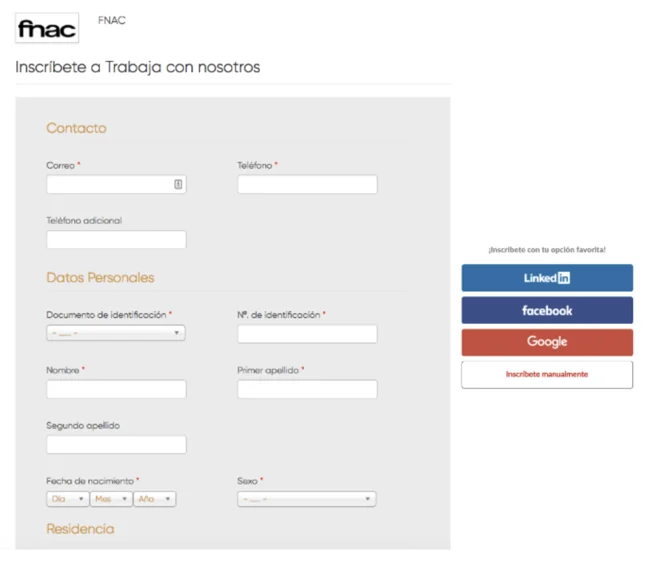Open the Mes birth date dropdown

[x=111, y=499]
